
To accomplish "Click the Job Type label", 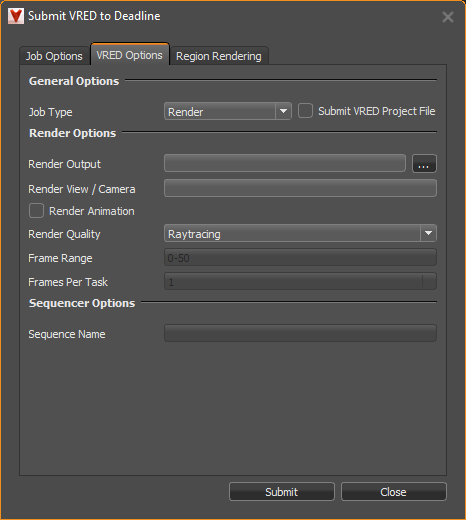I will coord(50,112).
